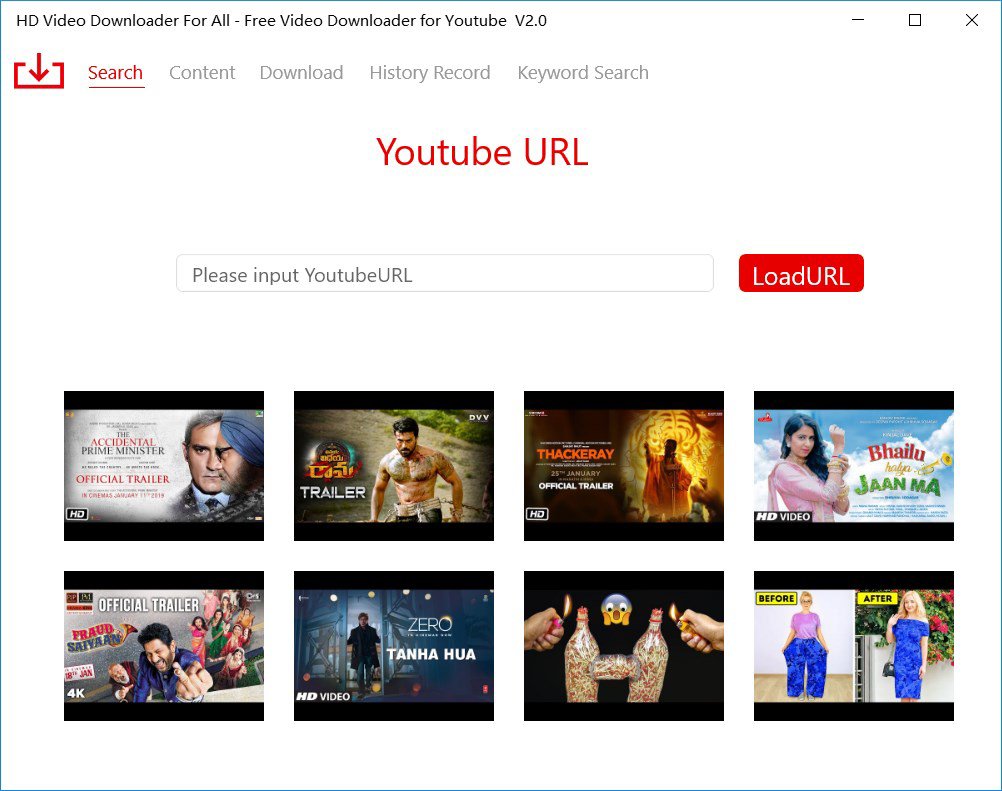Screen dimensions: 1002x791
Task: Click the application title bar text
Action: pos(283,20)
